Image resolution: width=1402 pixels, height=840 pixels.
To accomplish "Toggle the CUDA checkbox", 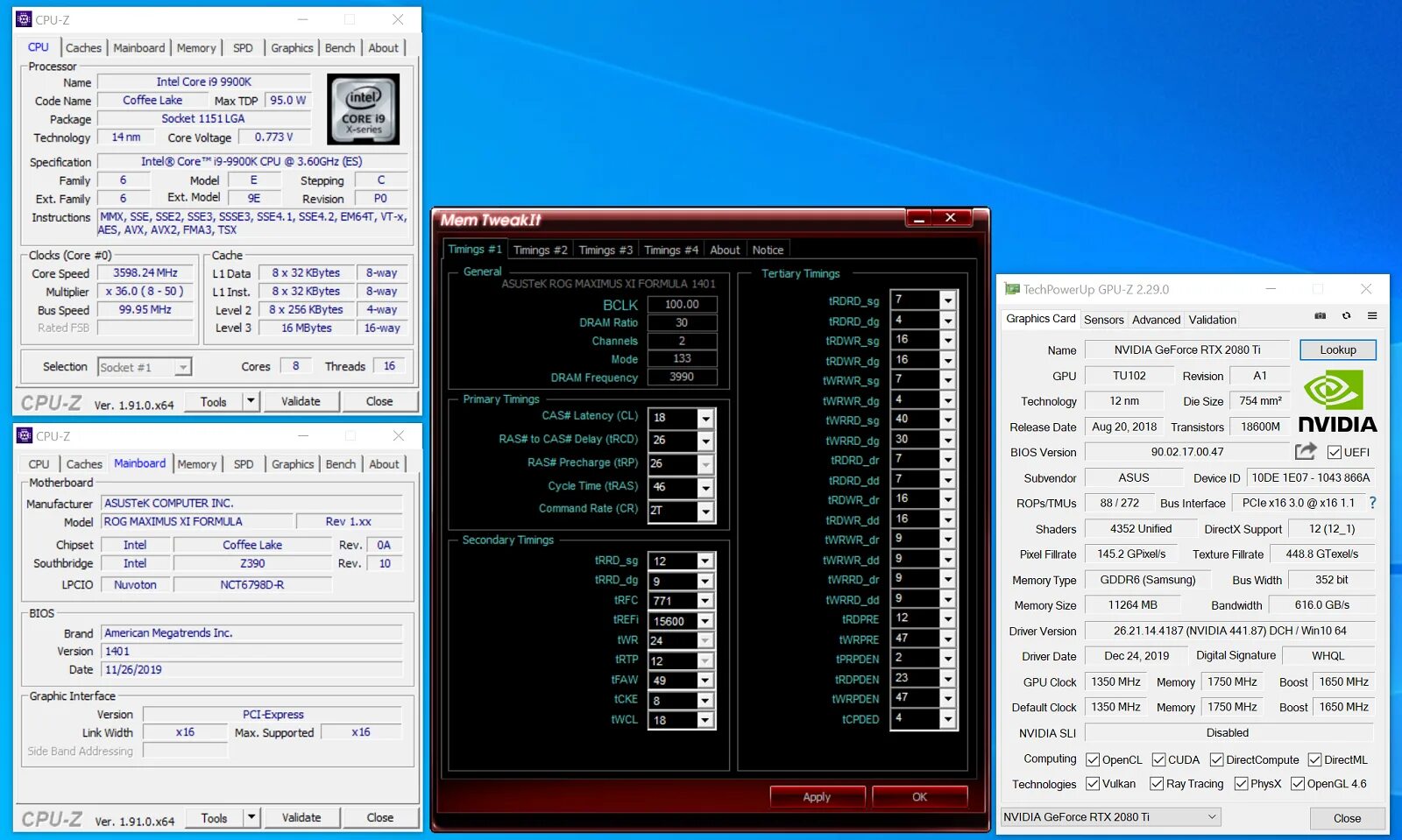I will [1158, 759].
